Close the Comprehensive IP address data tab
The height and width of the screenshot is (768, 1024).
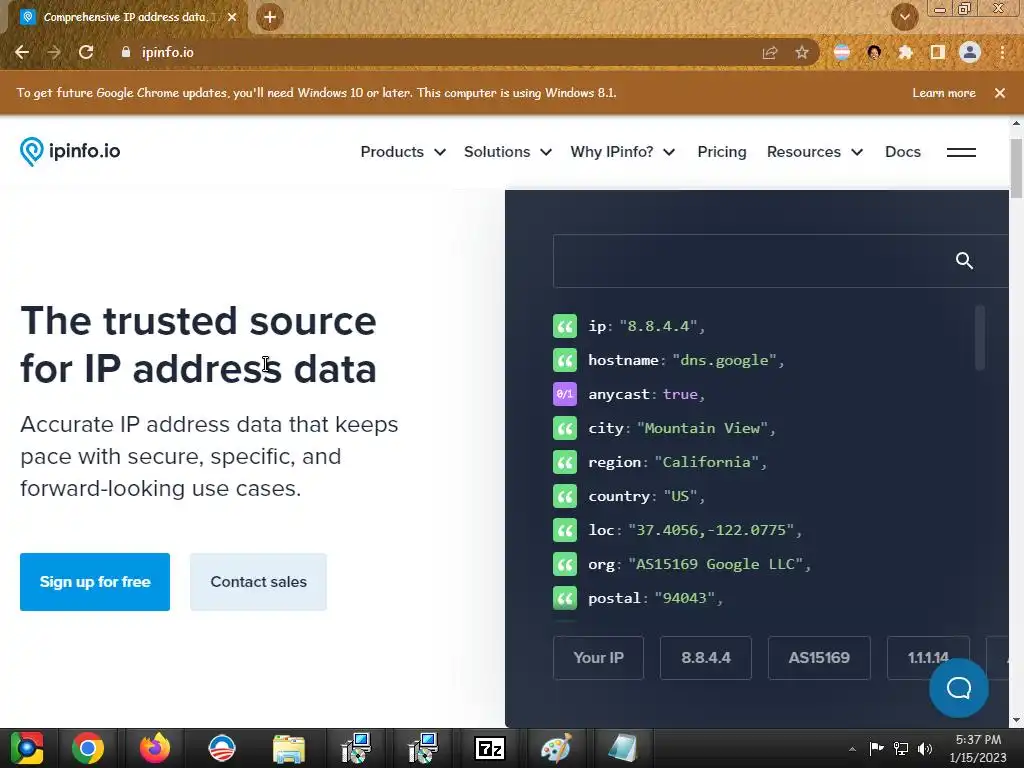(232, 17)
